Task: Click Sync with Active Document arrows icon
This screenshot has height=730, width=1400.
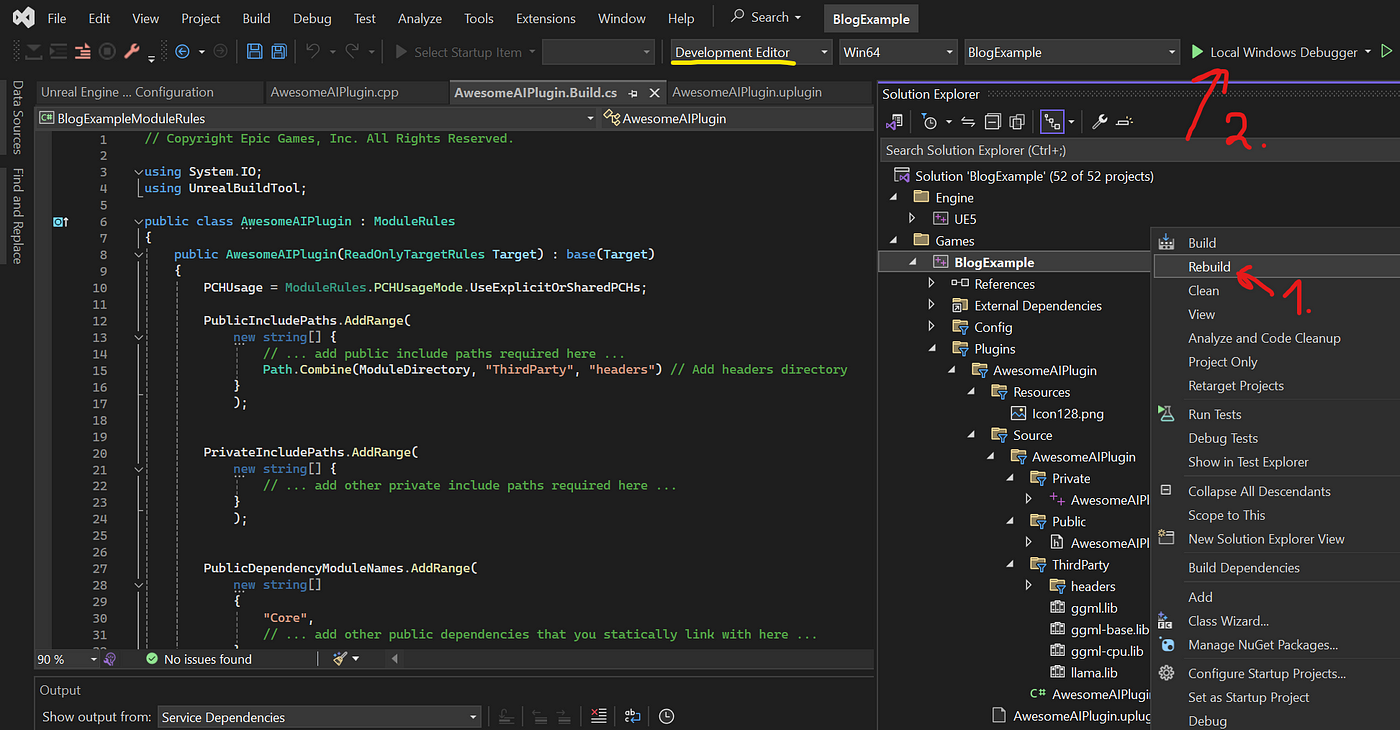Action: pyautogui.click(x=968, y=122)
